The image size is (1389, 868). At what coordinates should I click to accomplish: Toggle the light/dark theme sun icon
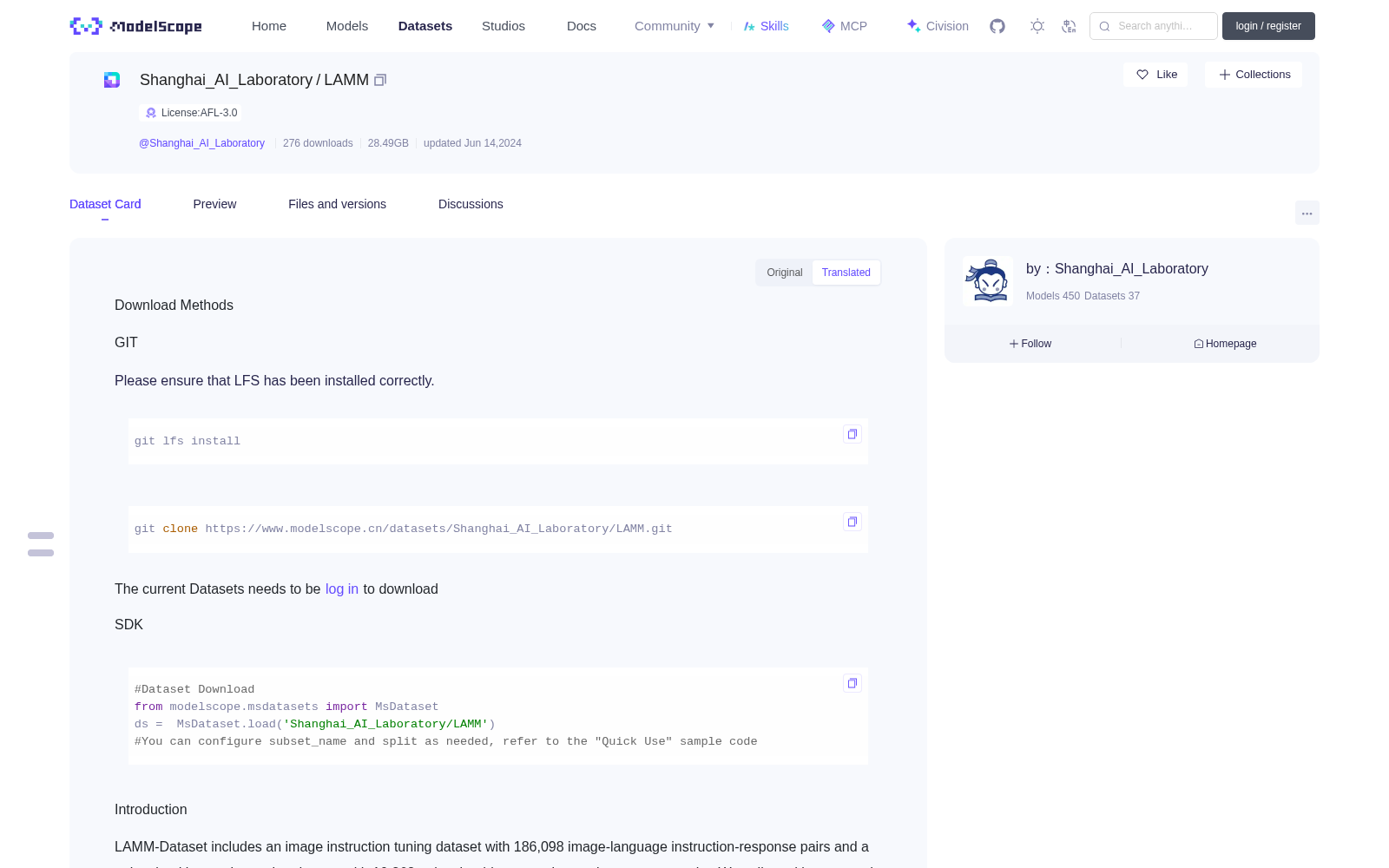tap(1037, 26)
